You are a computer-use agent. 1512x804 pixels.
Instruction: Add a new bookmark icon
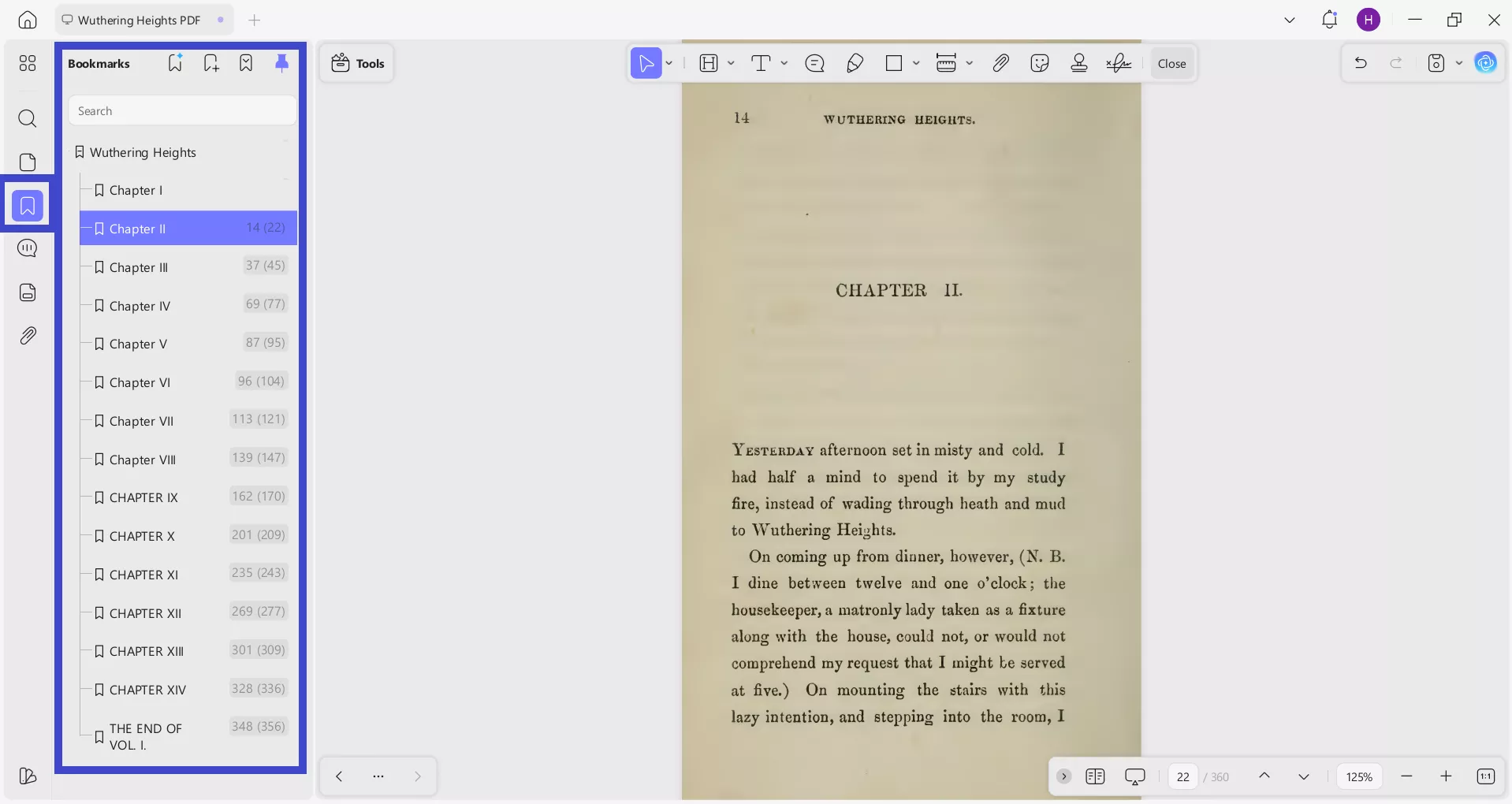(x=210, y=63)
